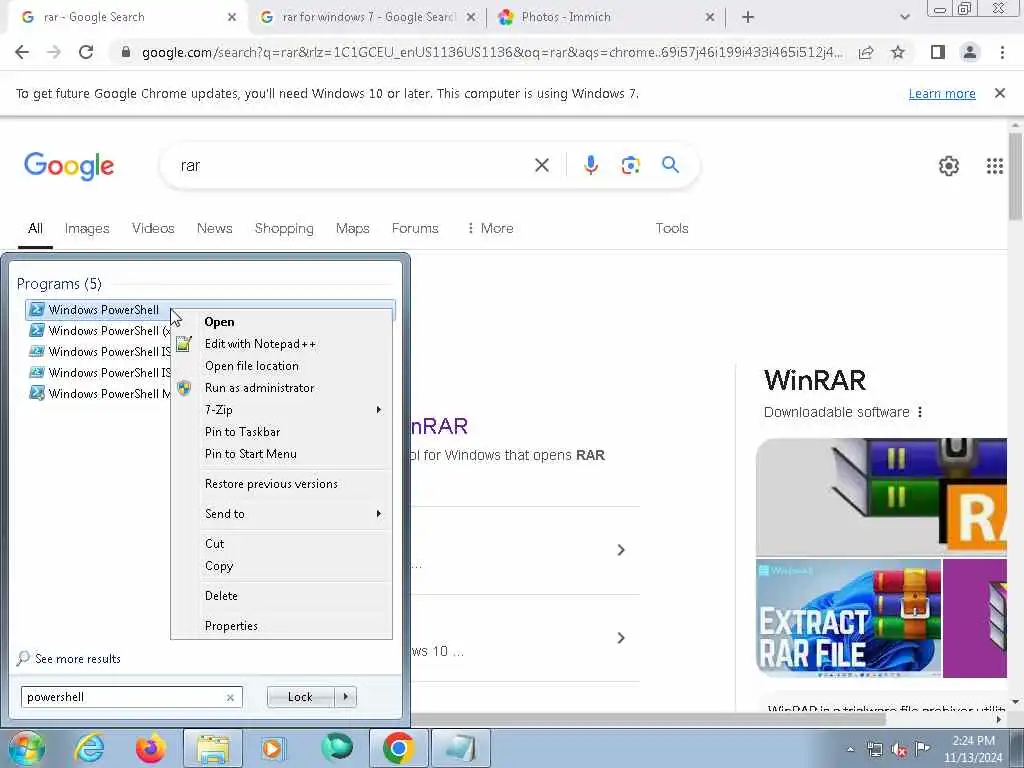Switch to 'rar for windows 7' tab
Viewport: 1024px width, 768px height.
coord(367,17)
